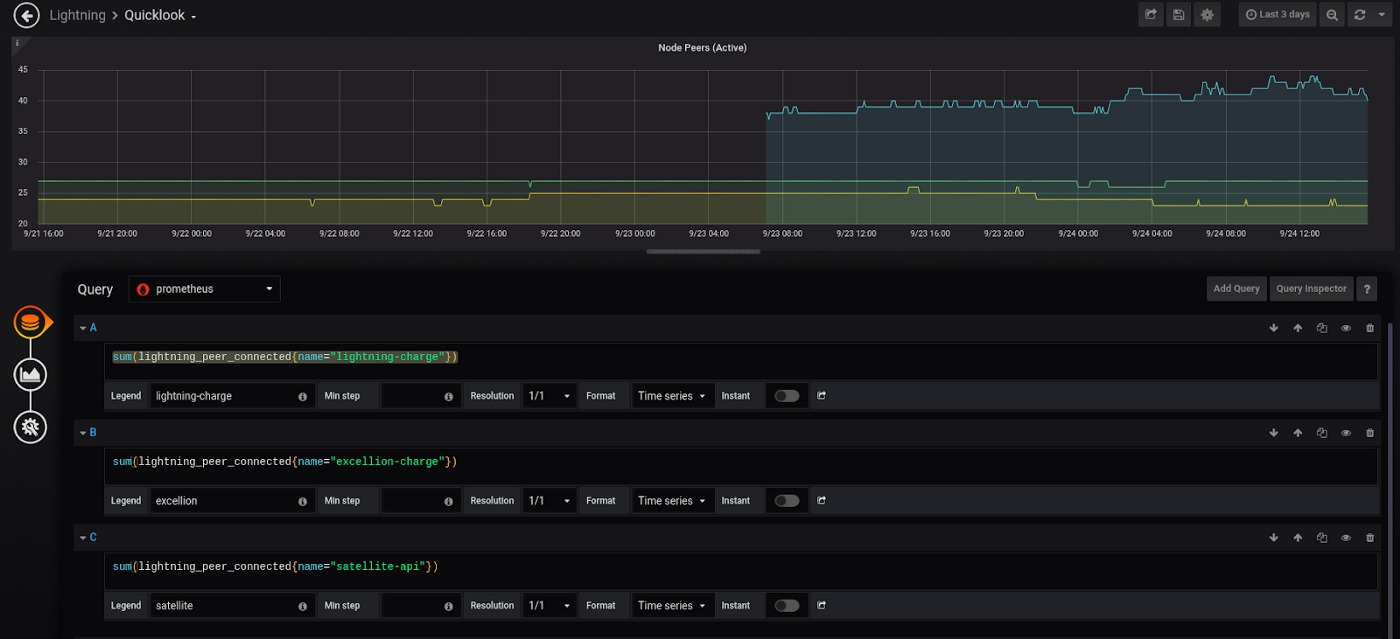Viewport: 1400px width, 639px height.
Task: Open Format dropdown for query B
Action: [673, 501]
